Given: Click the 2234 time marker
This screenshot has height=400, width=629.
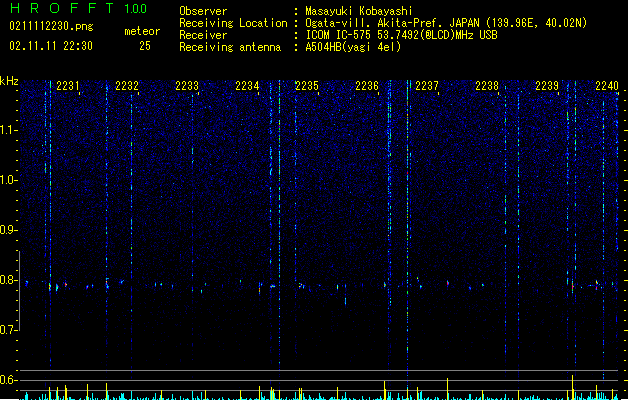Looking at the screenshot, I should [x=247, y=86].
